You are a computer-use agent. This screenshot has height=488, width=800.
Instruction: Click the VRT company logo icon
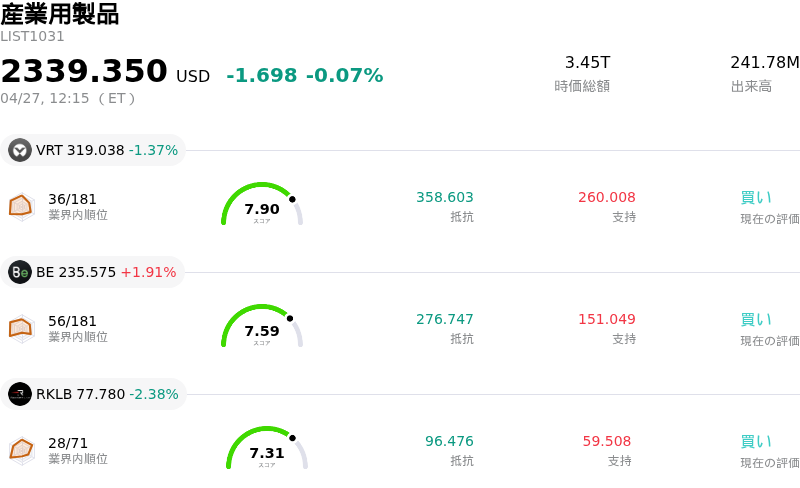point(20,151)
